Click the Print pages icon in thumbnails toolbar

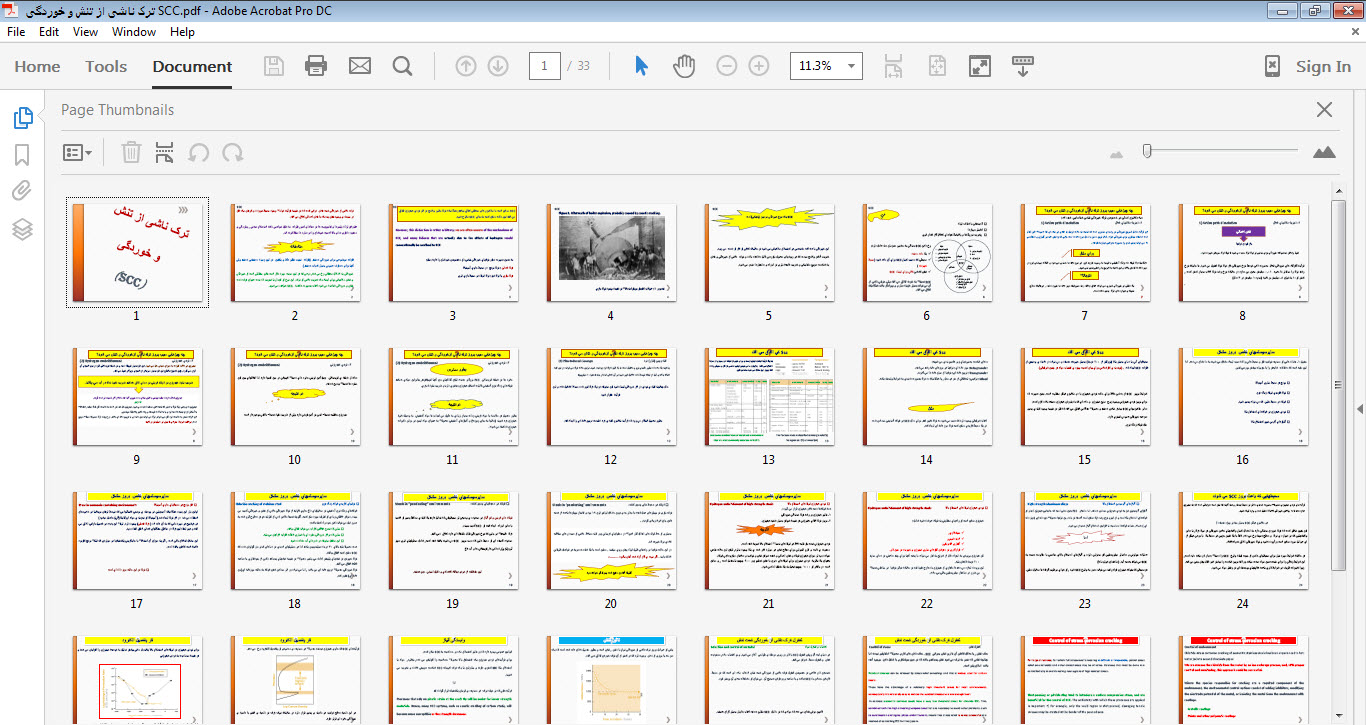pyautogui.click(x=165, y=152)
